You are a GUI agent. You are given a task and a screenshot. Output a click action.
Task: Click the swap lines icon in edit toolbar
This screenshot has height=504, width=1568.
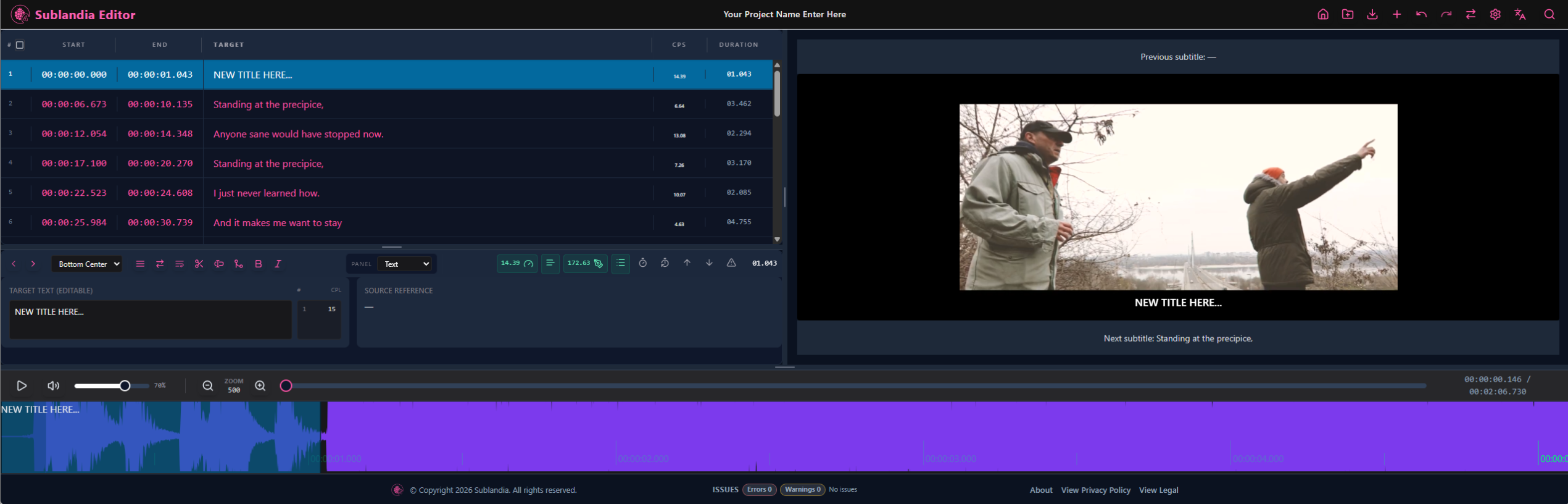[160, 264]
